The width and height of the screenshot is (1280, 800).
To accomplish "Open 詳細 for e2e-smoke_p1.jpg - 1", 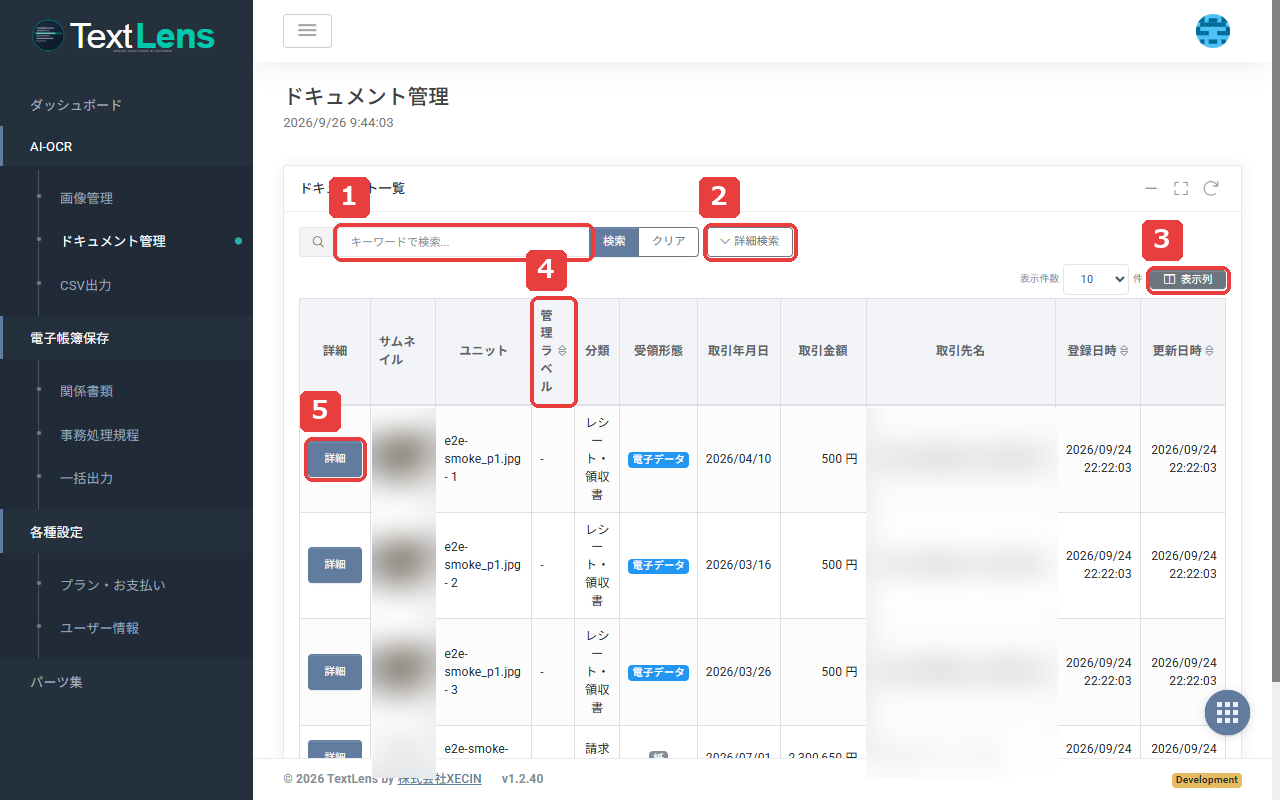I will pyautogui.click(x=335, y=459).
